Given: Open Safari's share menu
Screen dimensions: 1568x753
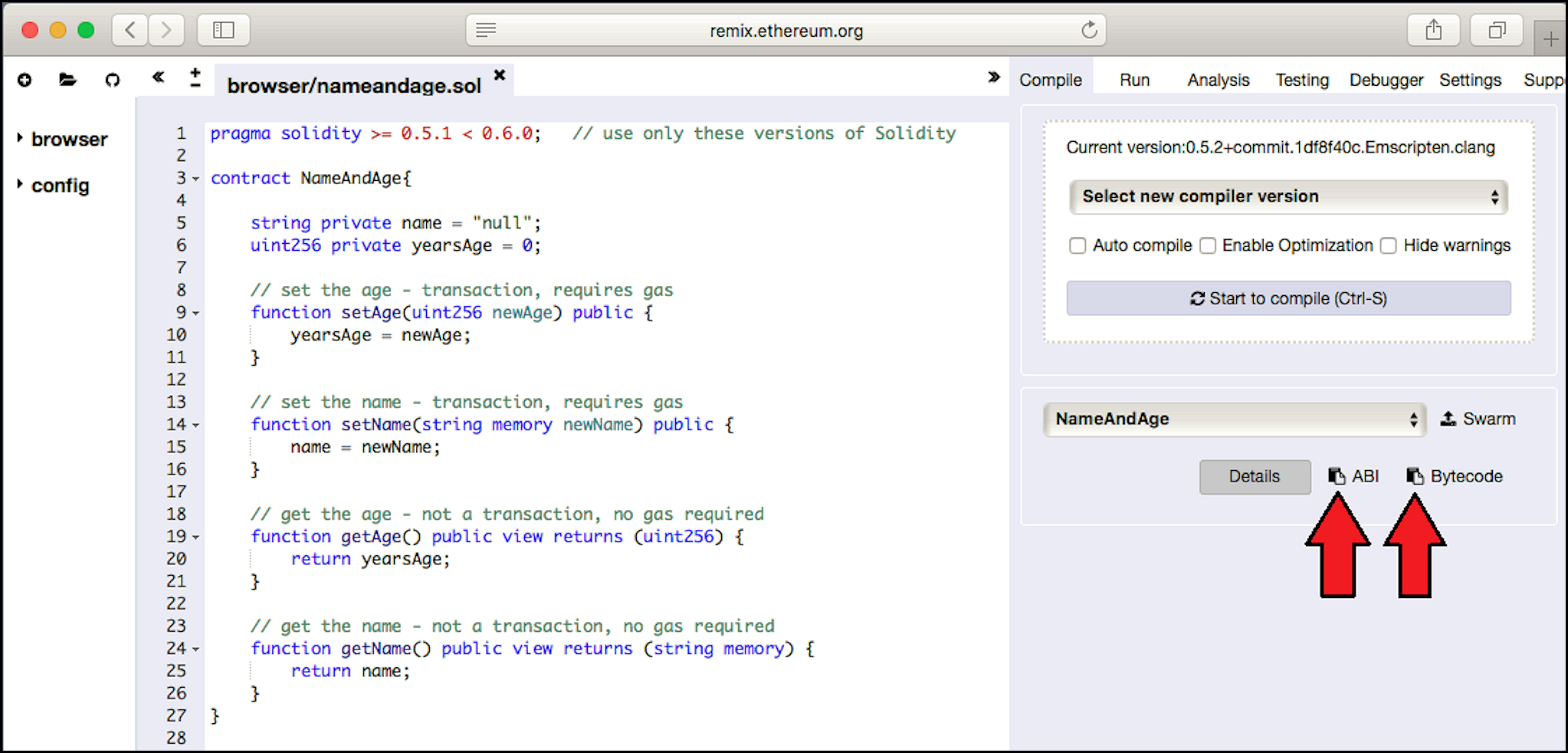Looking at the screenshot, I should pyautogui.click(x=1433, y=30).
